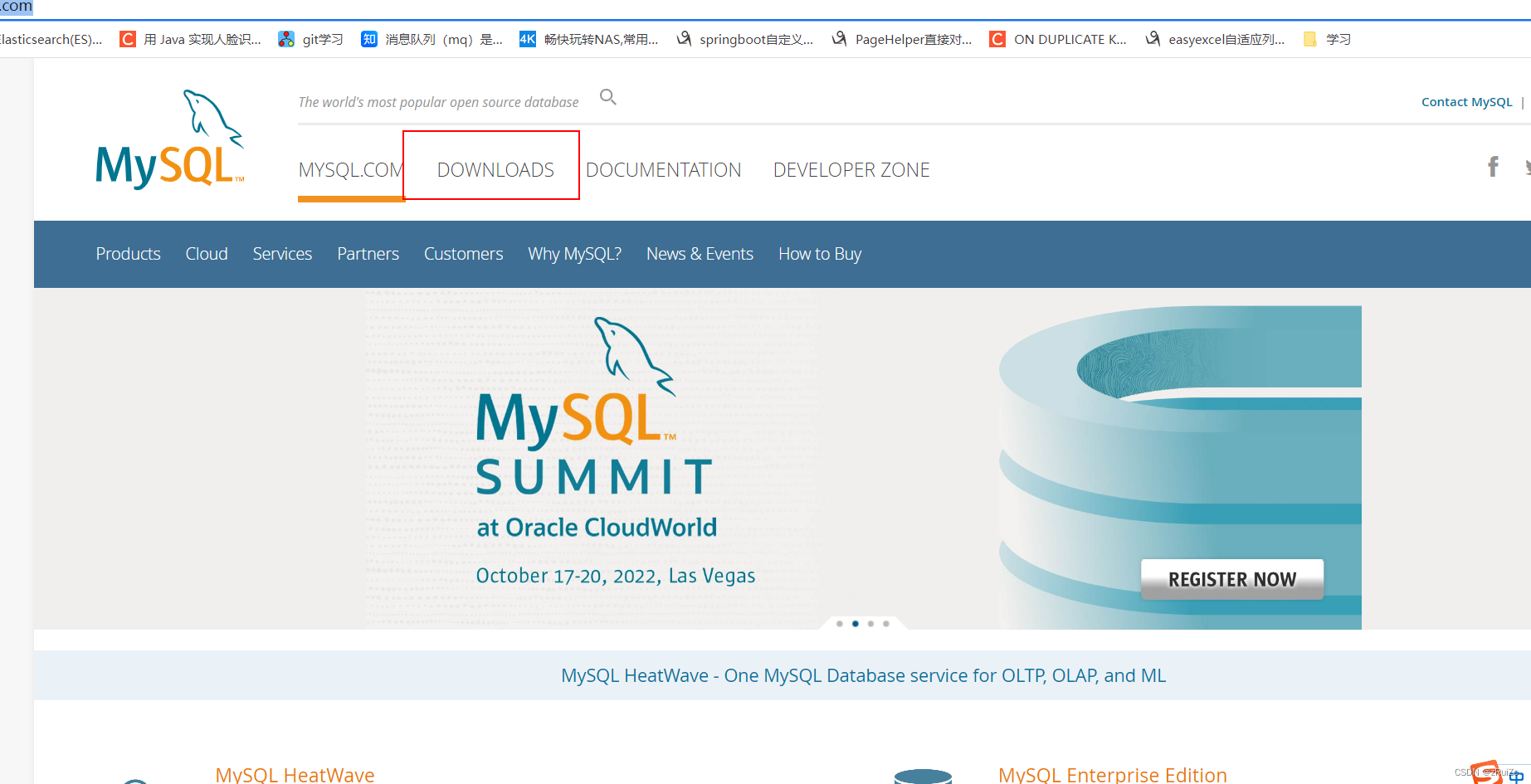The width and height of the screenshot is (1531, 784).
Task: Click the input method 中 indicator
Action: pos(1516,777)
